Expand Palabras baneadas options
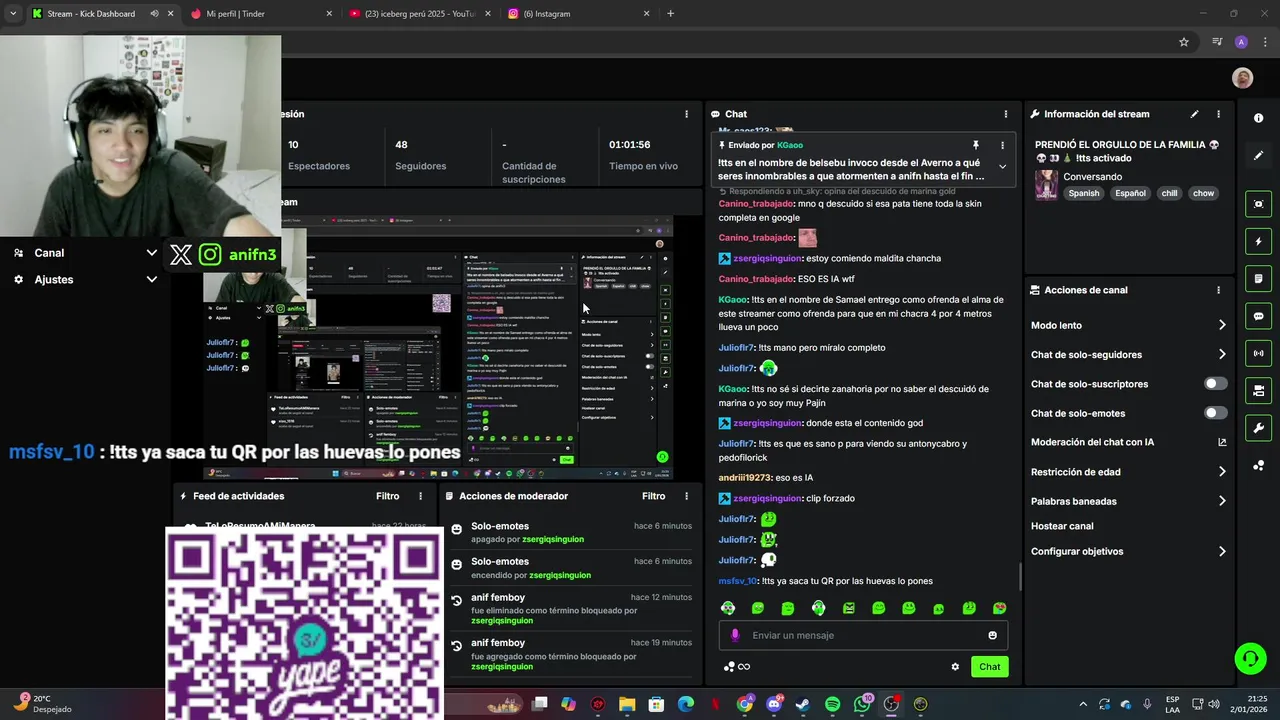Viewport: 1280px width, 720px height. click(1222, 501)
